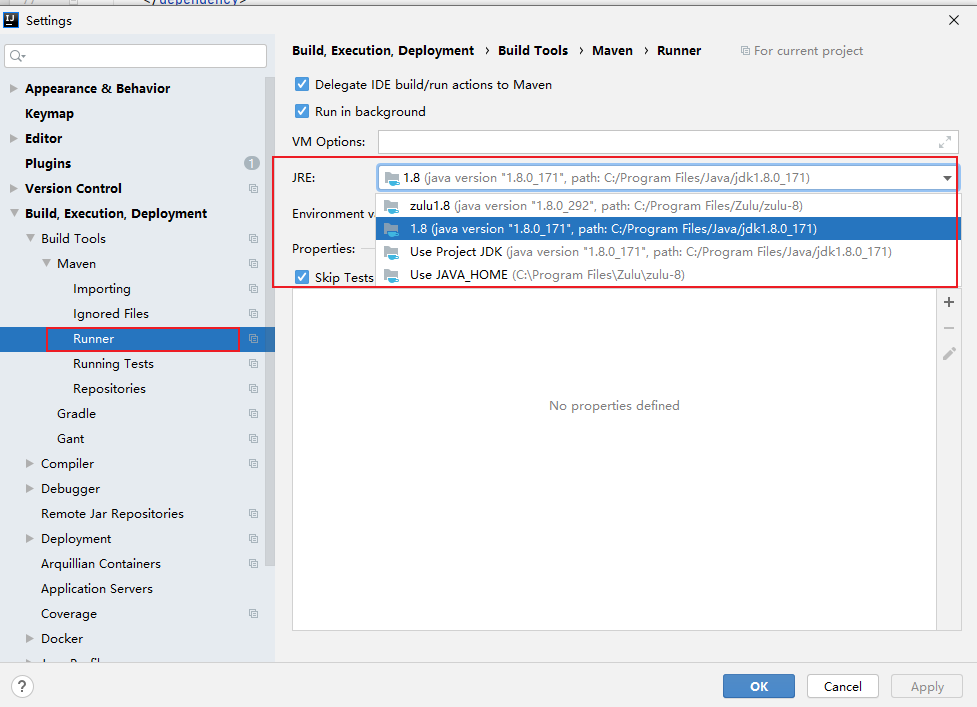
Task: Click the Apply button
Action: pyautogui.click(x=927, y=686)
